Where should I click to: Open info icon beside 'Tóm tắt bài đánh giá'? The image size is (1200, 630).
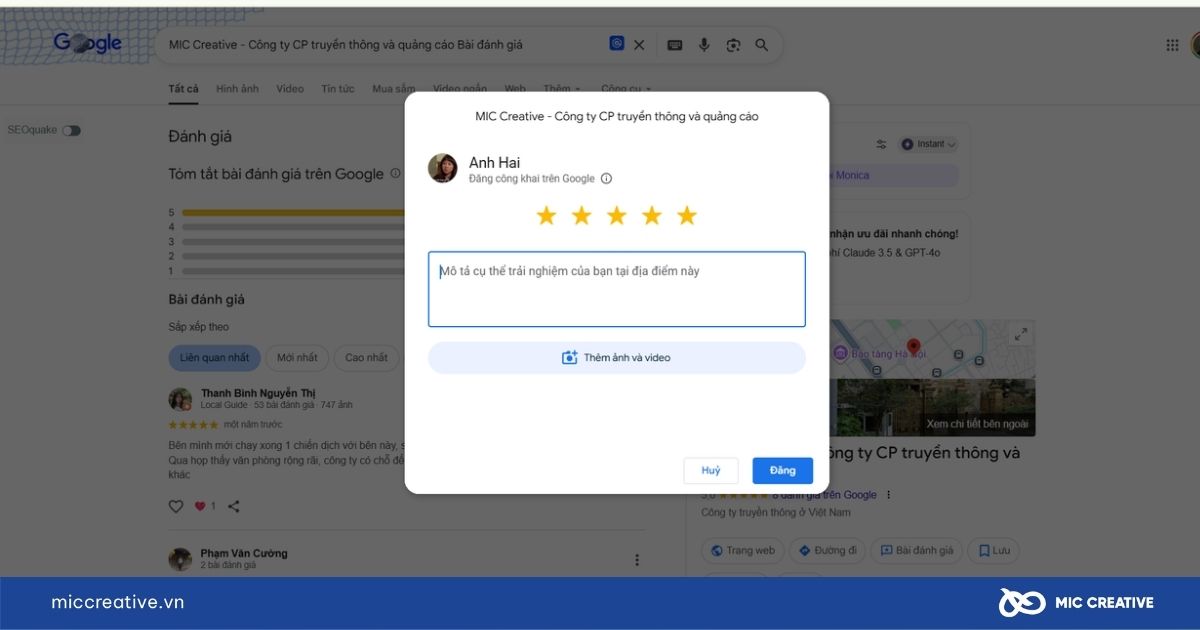(x=395, y=174)
